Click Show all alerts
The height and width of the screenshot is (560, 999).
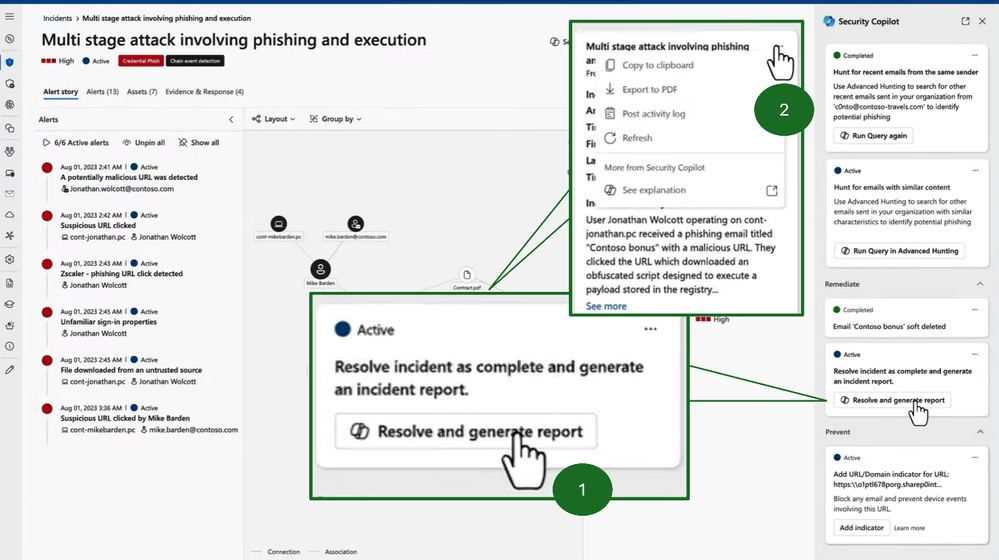tap(199, 143)
